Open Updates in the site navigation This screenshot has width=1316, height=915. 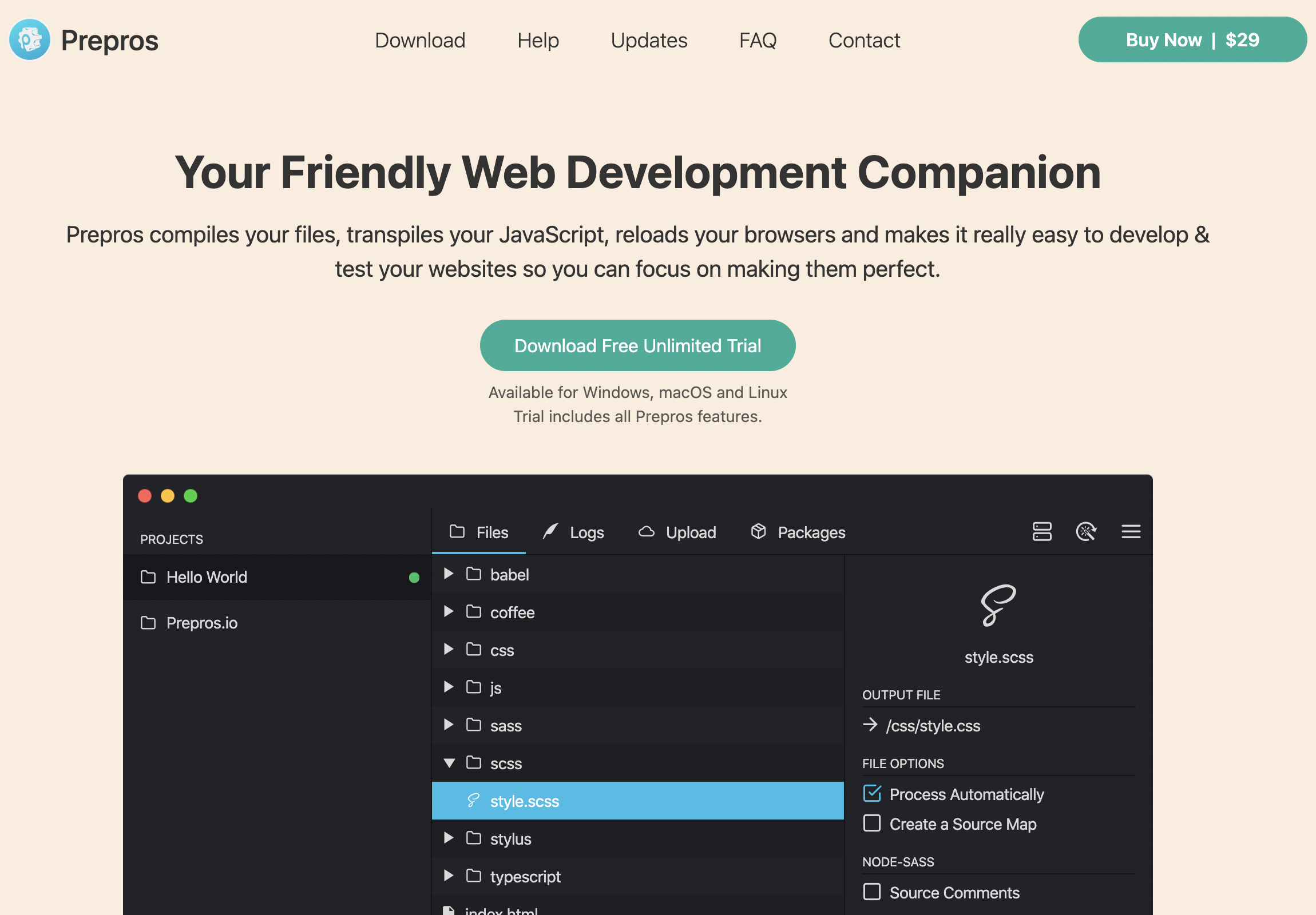[649, 40]
